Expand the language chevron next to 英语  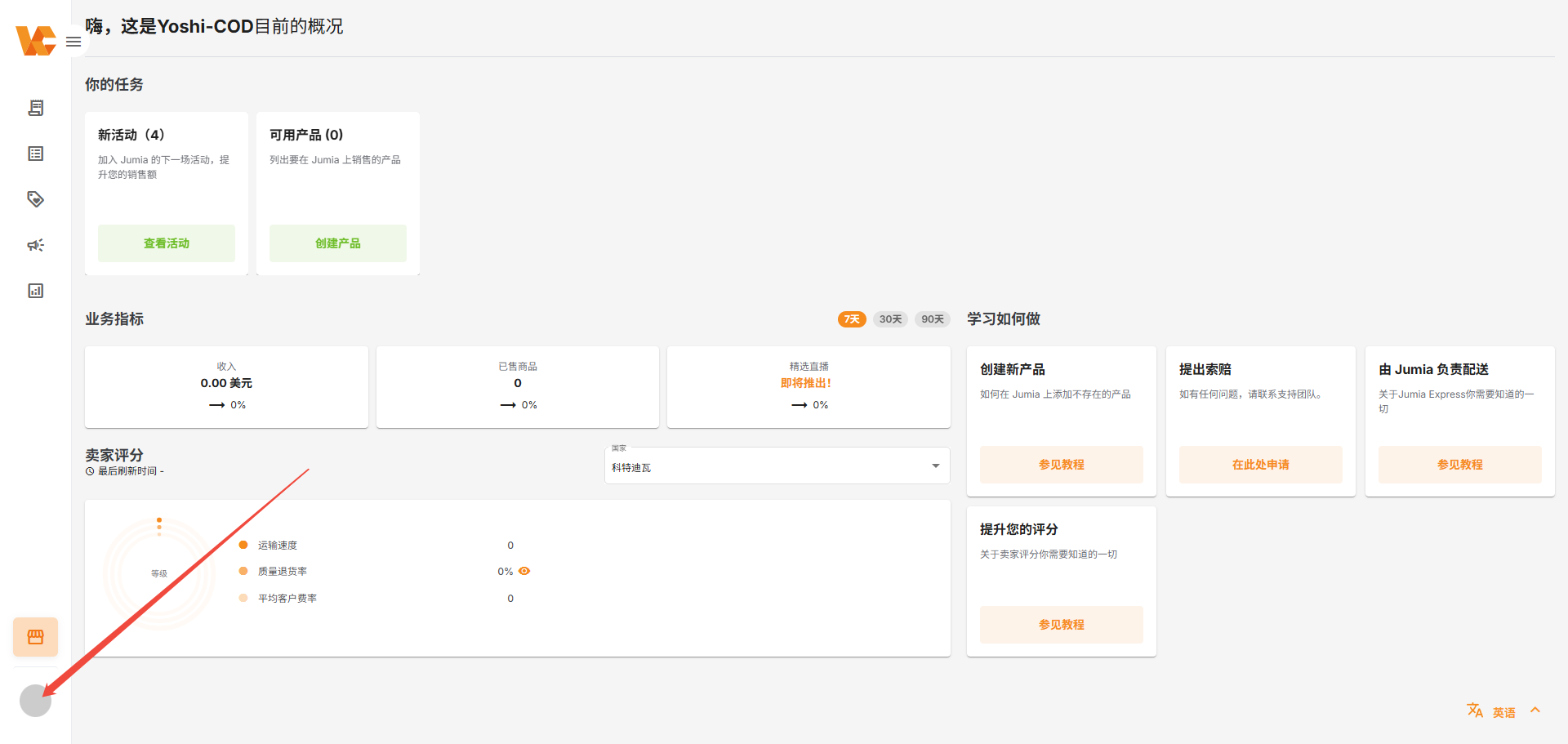pos(1535,711)
